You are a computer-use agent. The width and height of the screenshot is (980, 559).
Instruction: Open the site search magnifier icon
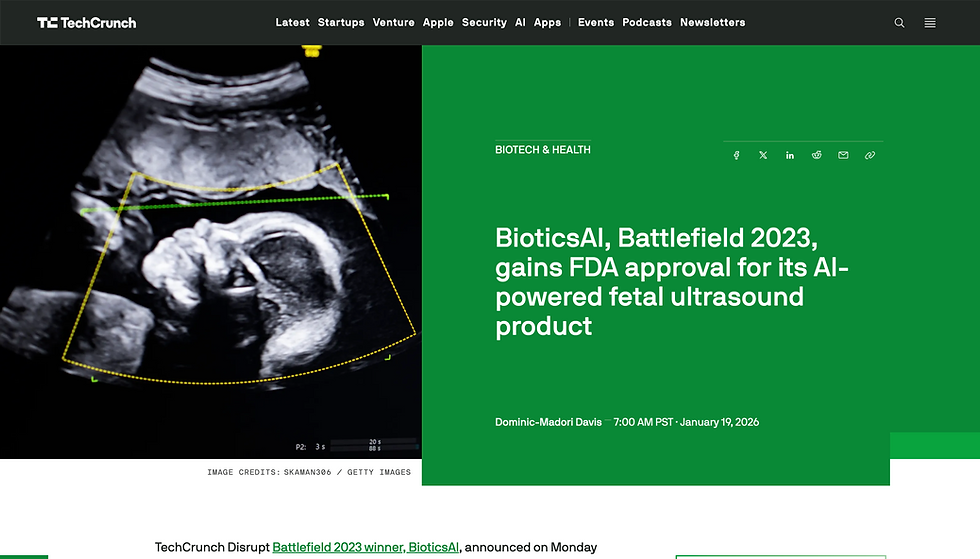pyautogui.click(x=899, y=23)
